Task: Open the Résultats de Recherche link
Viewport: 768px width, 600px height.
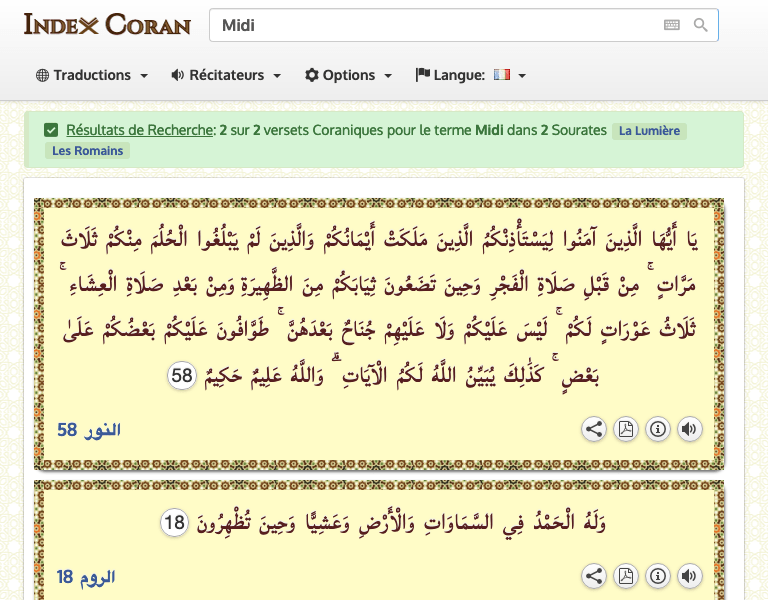Action: tap(140, 130)
